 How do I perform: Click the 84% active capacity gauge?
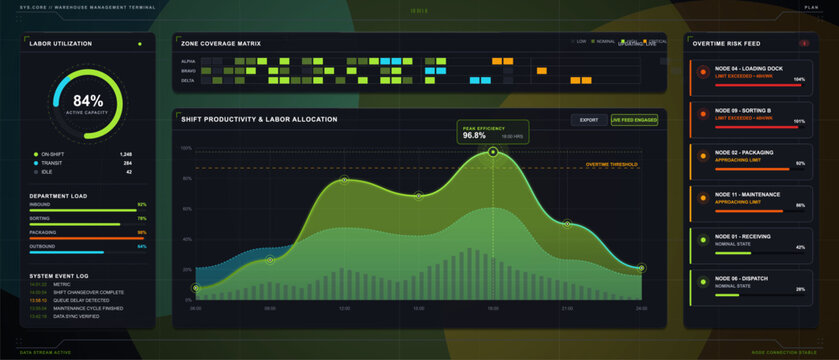pyautogui.click(x=88, y=104)
